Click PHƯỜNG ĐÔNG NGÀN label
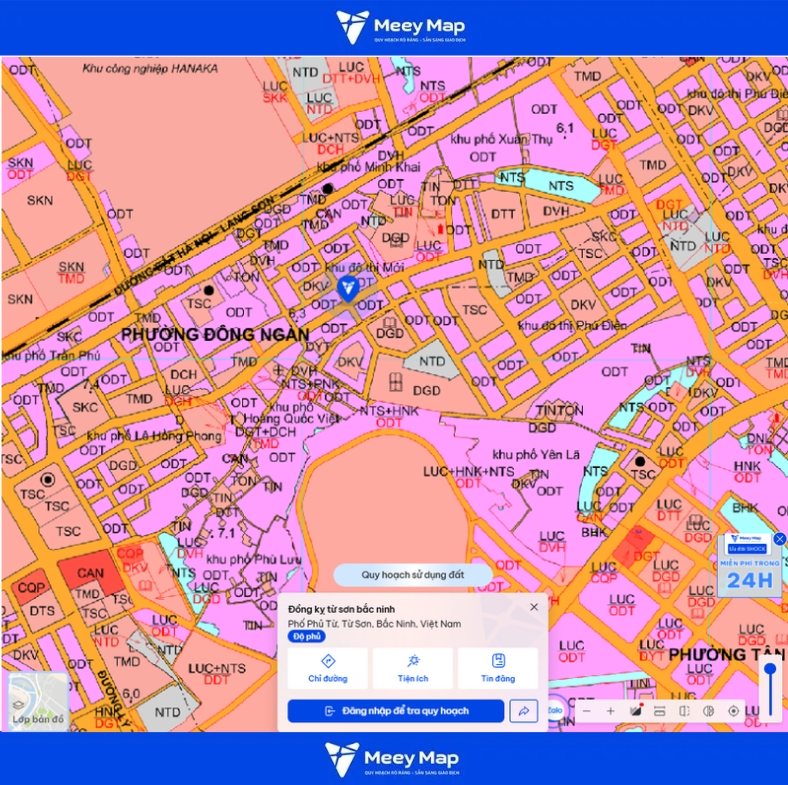 point(215,335)
